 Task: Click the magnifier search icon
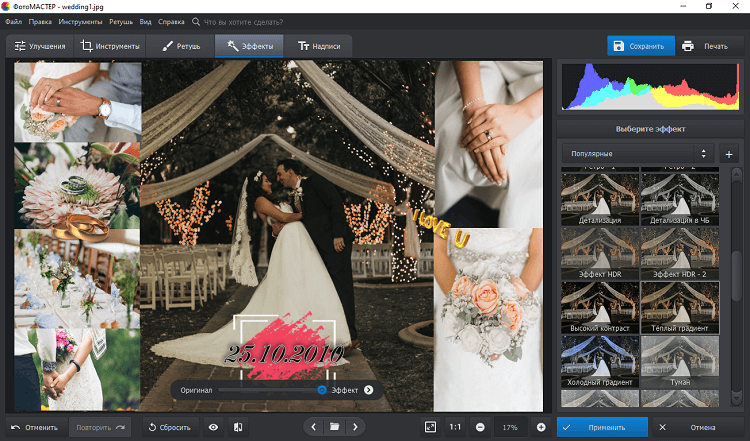pos(196,22)
